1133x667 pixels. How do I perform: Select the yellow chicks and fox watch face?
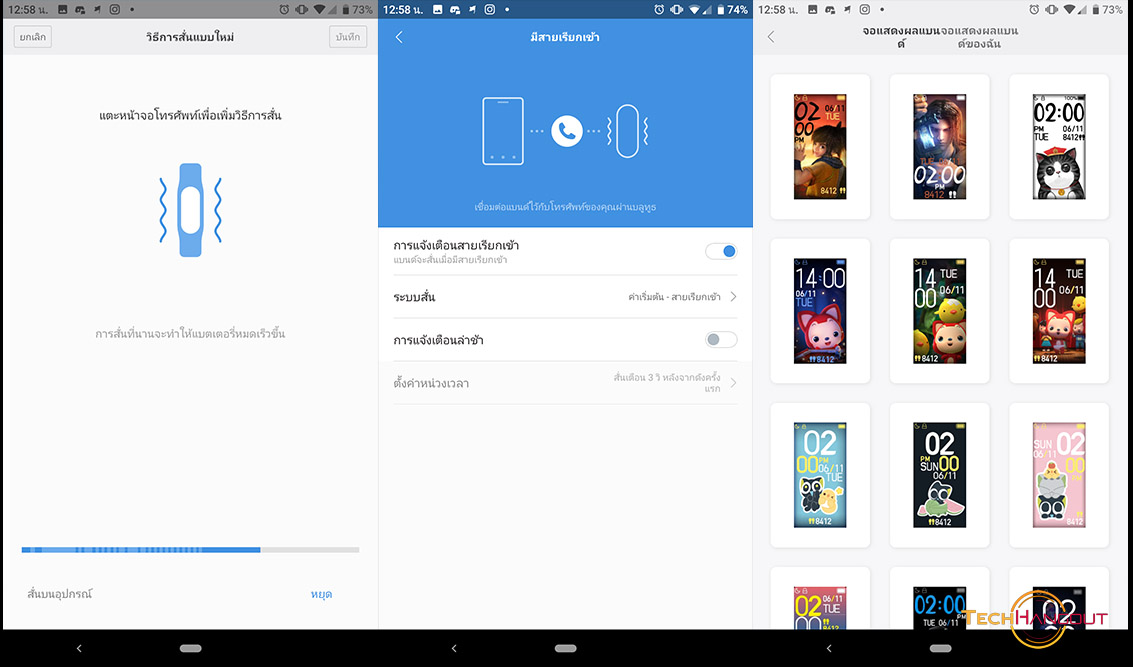pos(939,311)
